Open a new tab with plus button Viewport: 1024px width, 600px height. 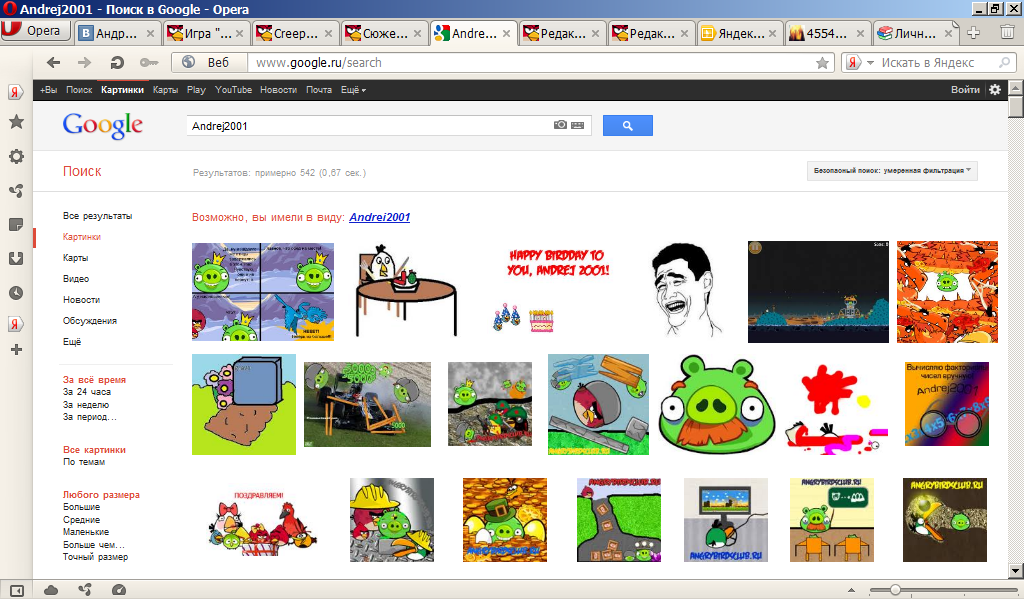tap(974, 33)
